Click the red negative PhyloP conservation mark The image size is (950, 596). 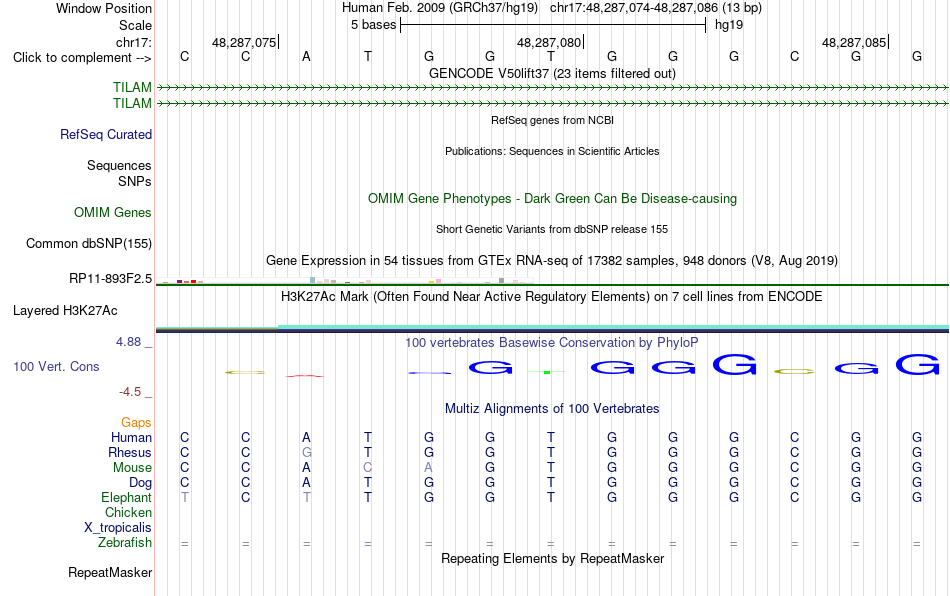coord(305,376)
